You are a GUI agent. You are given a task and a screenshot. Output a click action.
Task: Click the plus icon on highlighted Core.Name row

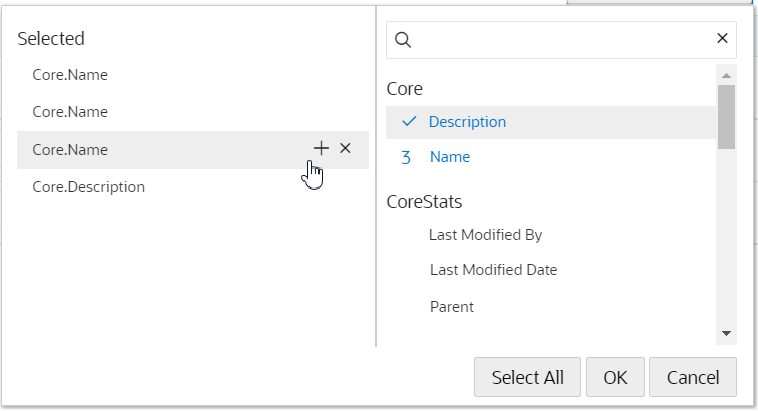point(321,148)
